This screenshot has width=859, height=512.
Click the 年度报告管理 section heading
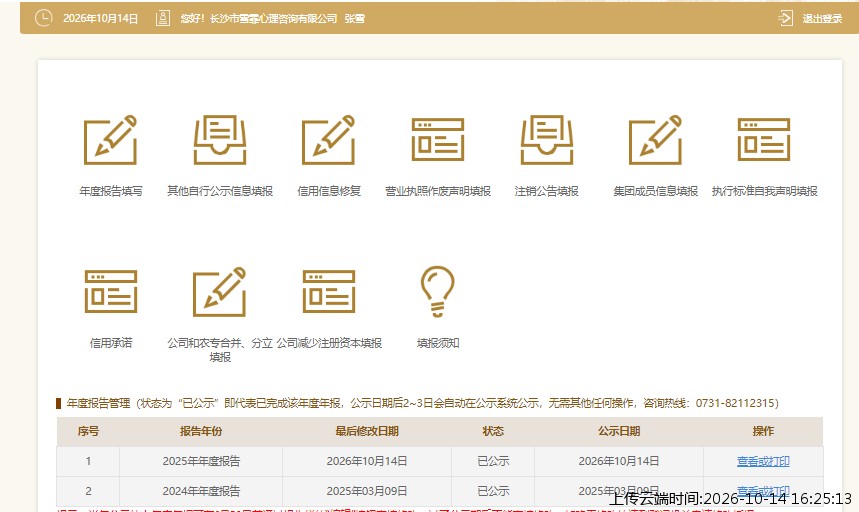pos(98,404)
